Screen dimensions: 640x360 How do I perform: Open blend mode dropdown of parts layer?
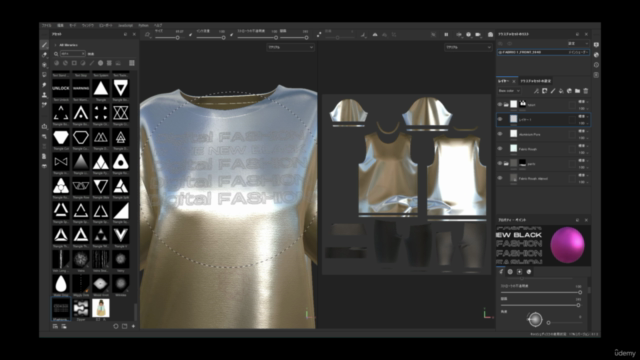point(583,160)
